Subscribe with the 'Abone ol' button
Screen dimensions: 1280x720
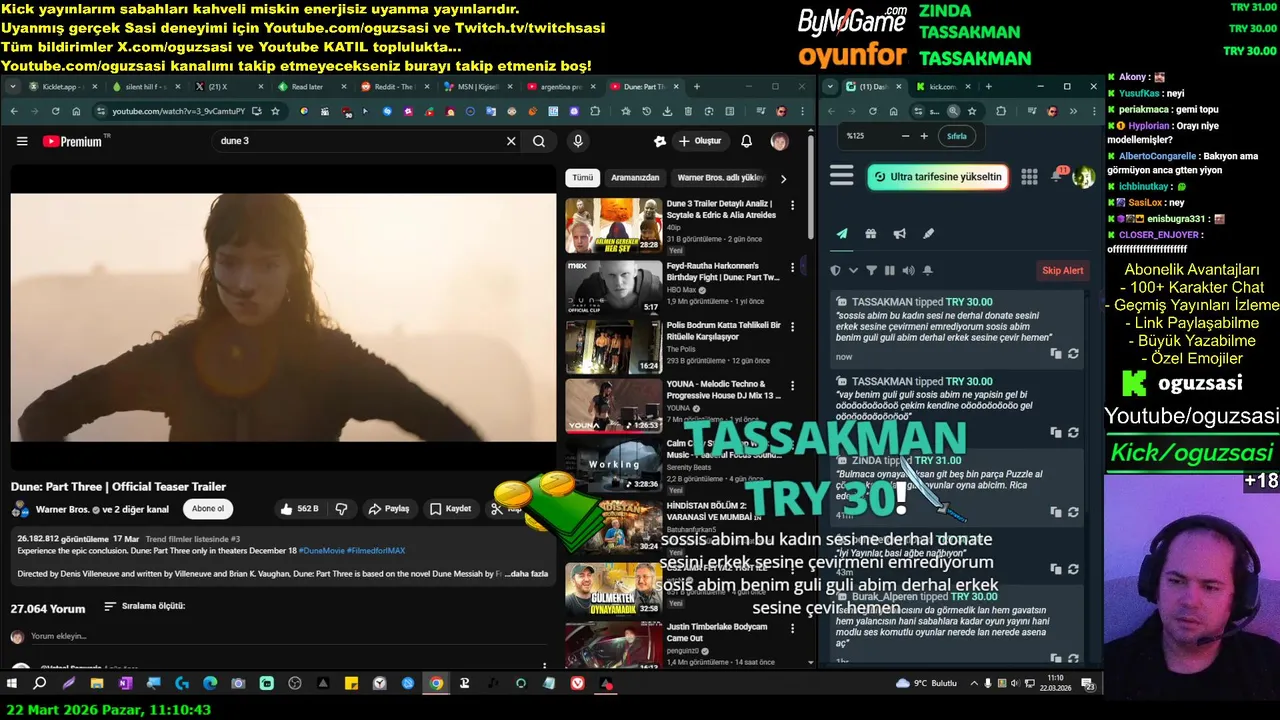click(x=208, y=509)
